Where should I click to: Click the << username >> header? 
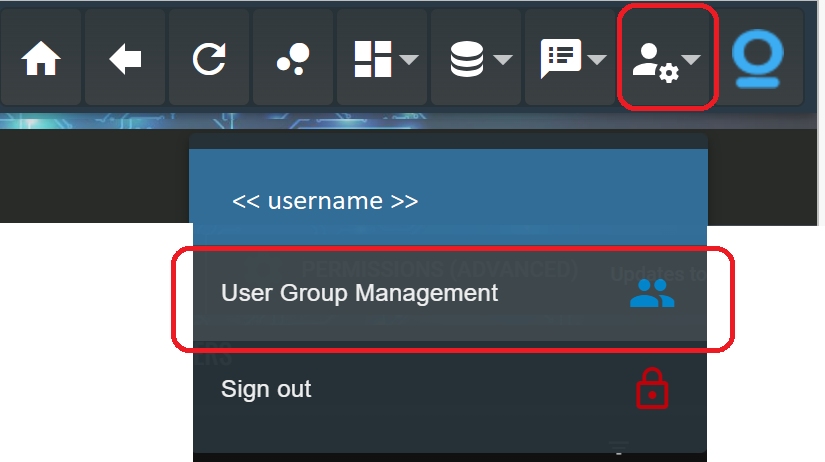click(x=325, y=201)
